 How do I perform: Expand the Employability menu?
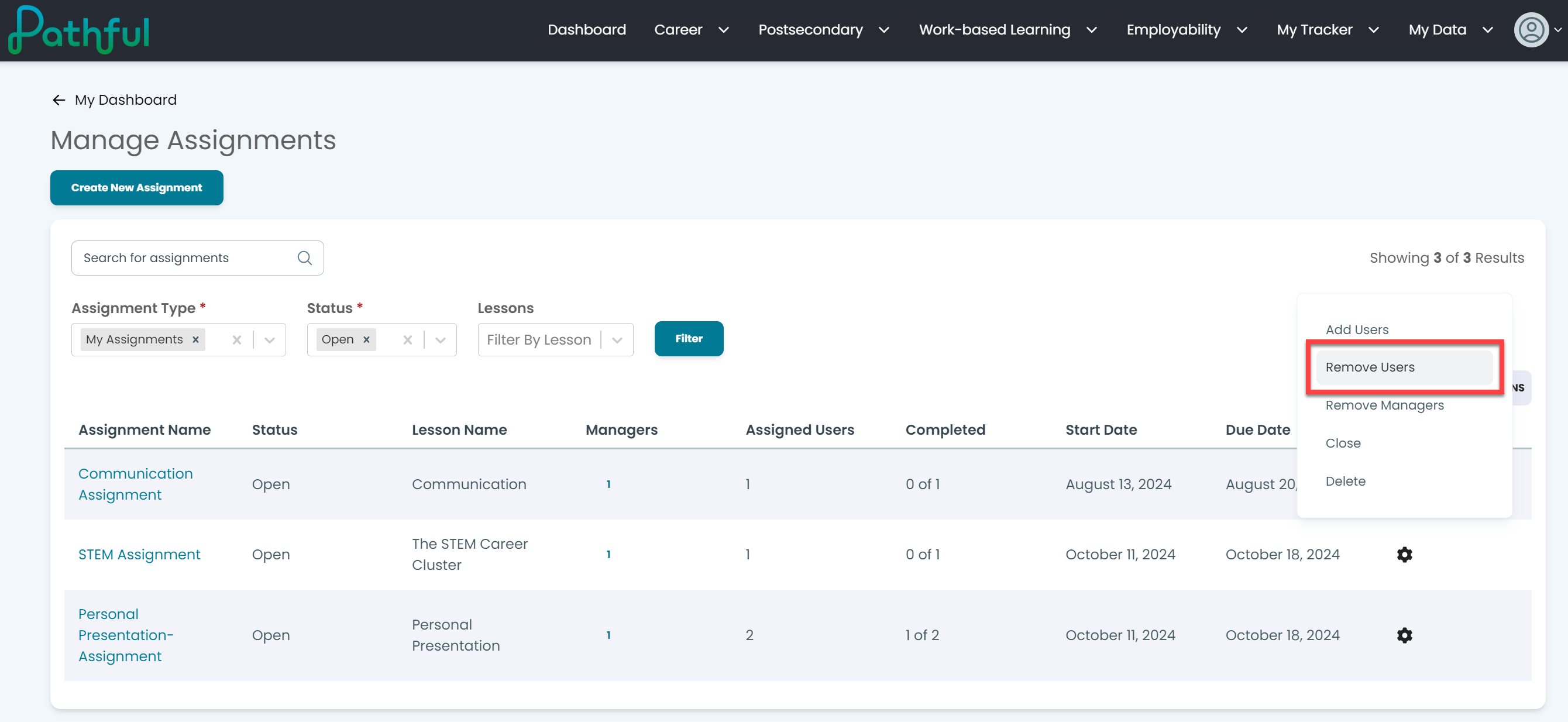tap(1187, 30)
